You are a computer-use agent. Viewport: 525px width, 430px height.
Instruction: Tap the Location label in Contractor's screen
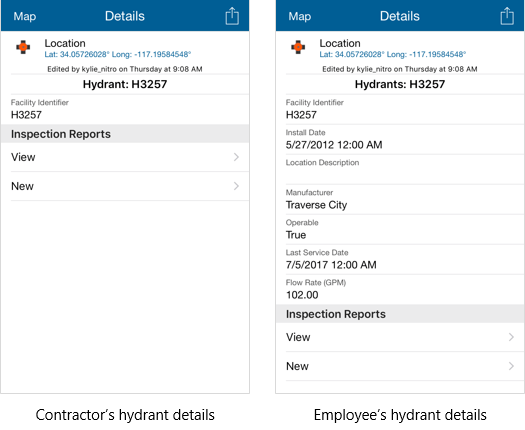point(65,43)
